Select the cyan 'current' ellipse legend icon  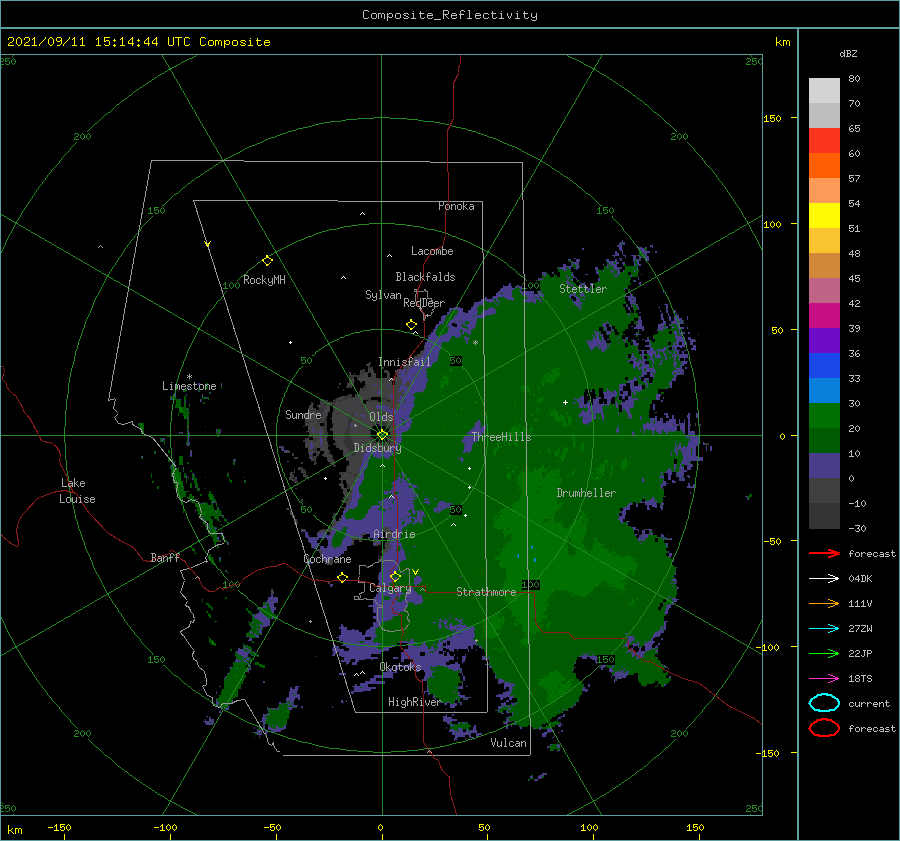[x=824, y=703]
